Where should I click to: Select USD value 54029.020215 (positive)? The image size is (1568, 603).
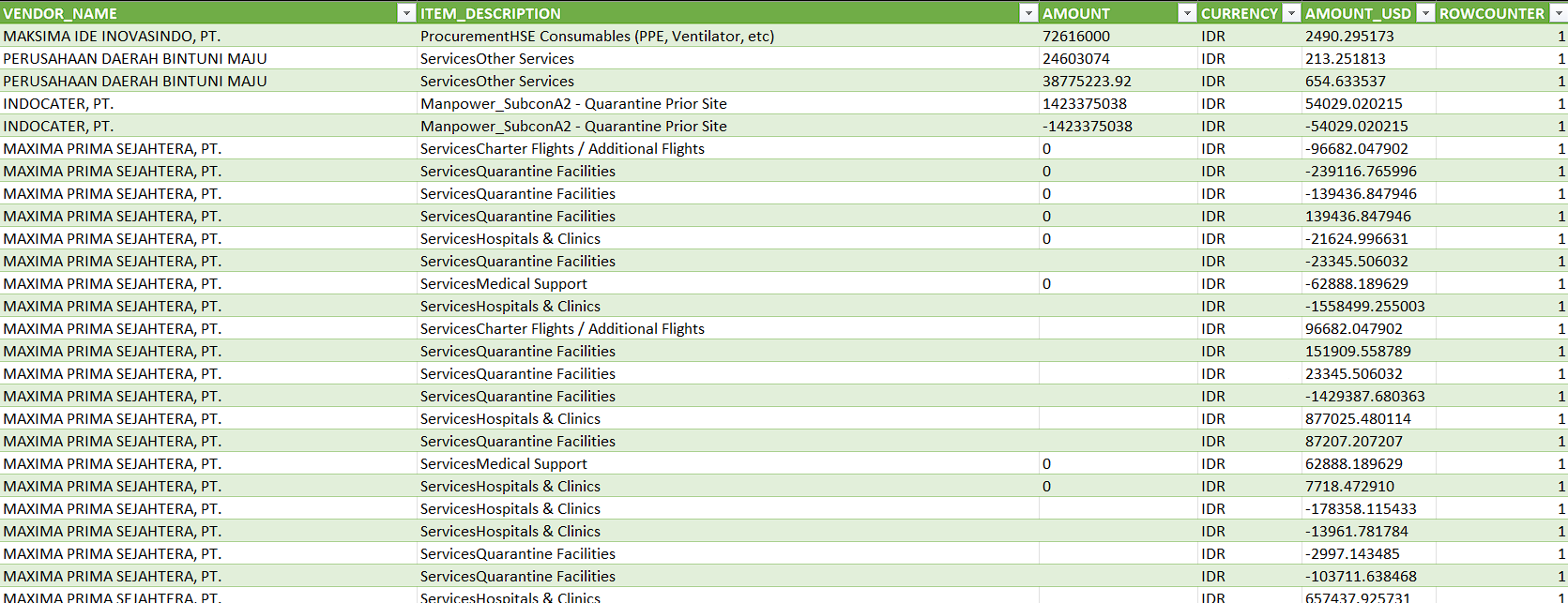point(1369,103)
